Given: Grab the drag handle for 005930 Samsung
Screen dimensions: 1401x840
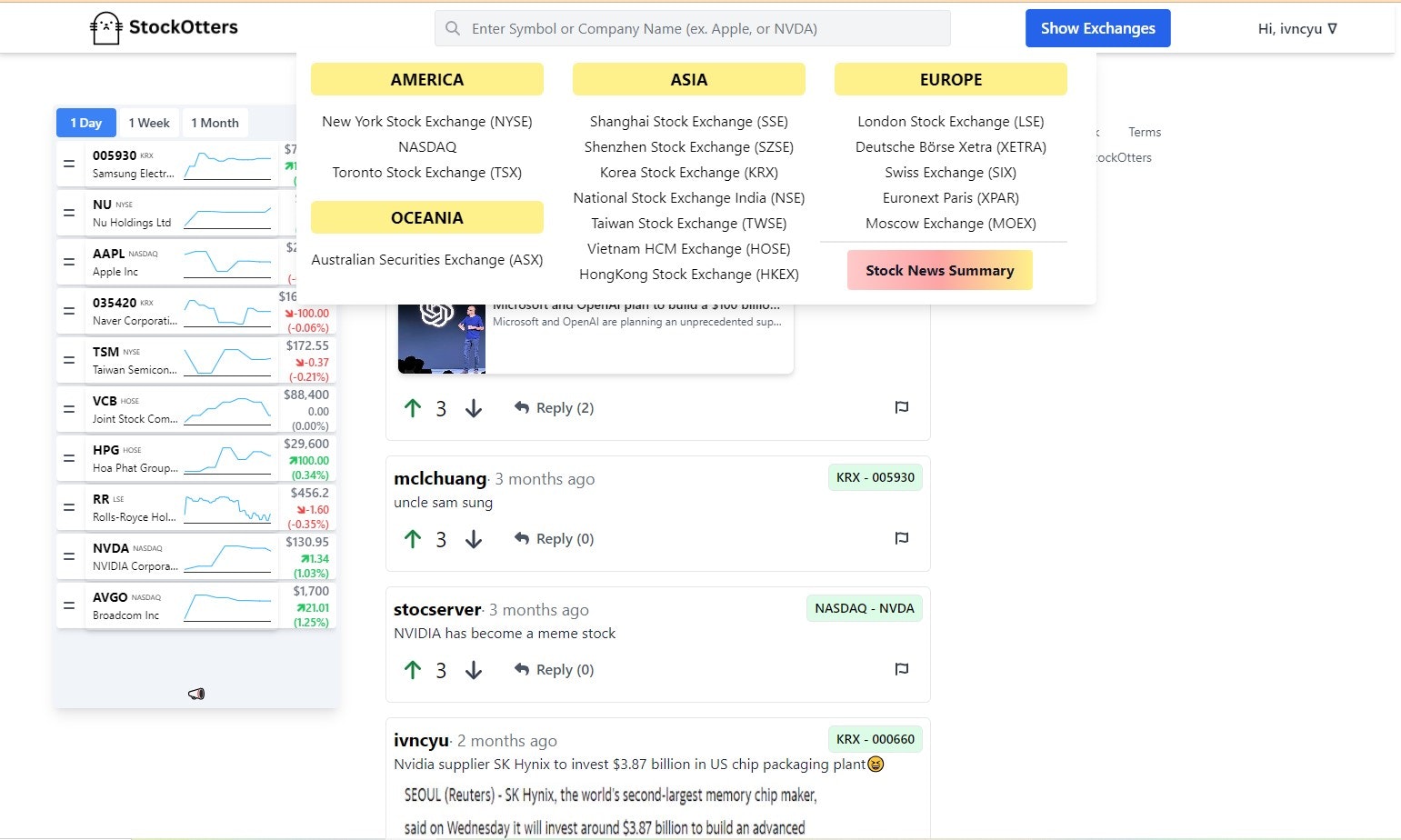Looking at the screenshot, I should coord(69,165).
